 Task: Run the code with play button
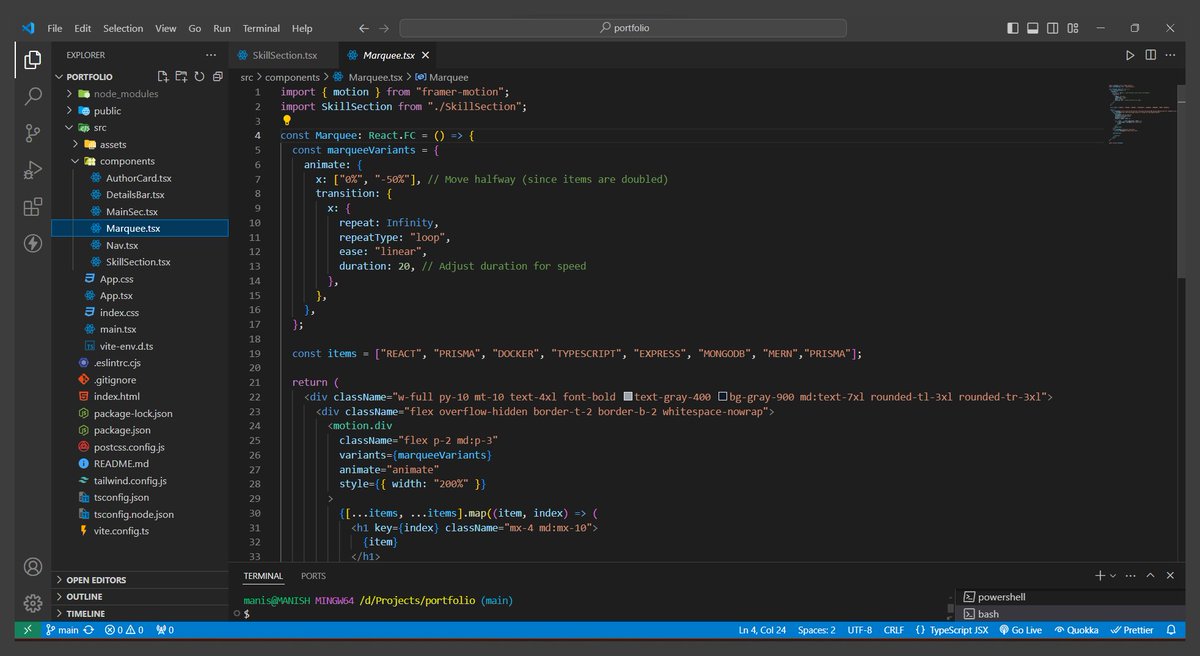point(1130,55)
